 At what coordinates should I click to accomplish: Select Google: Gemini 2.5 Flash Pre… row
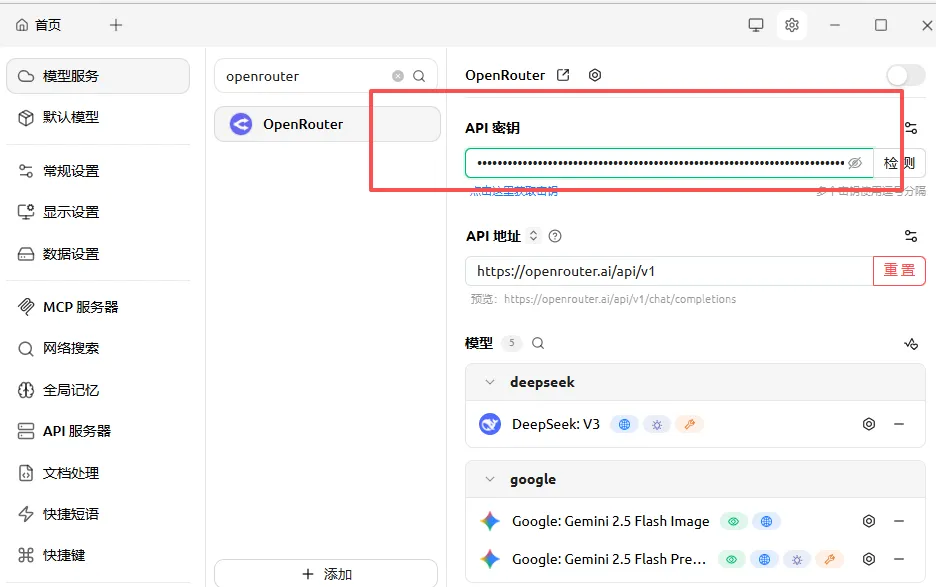point(695,560)
